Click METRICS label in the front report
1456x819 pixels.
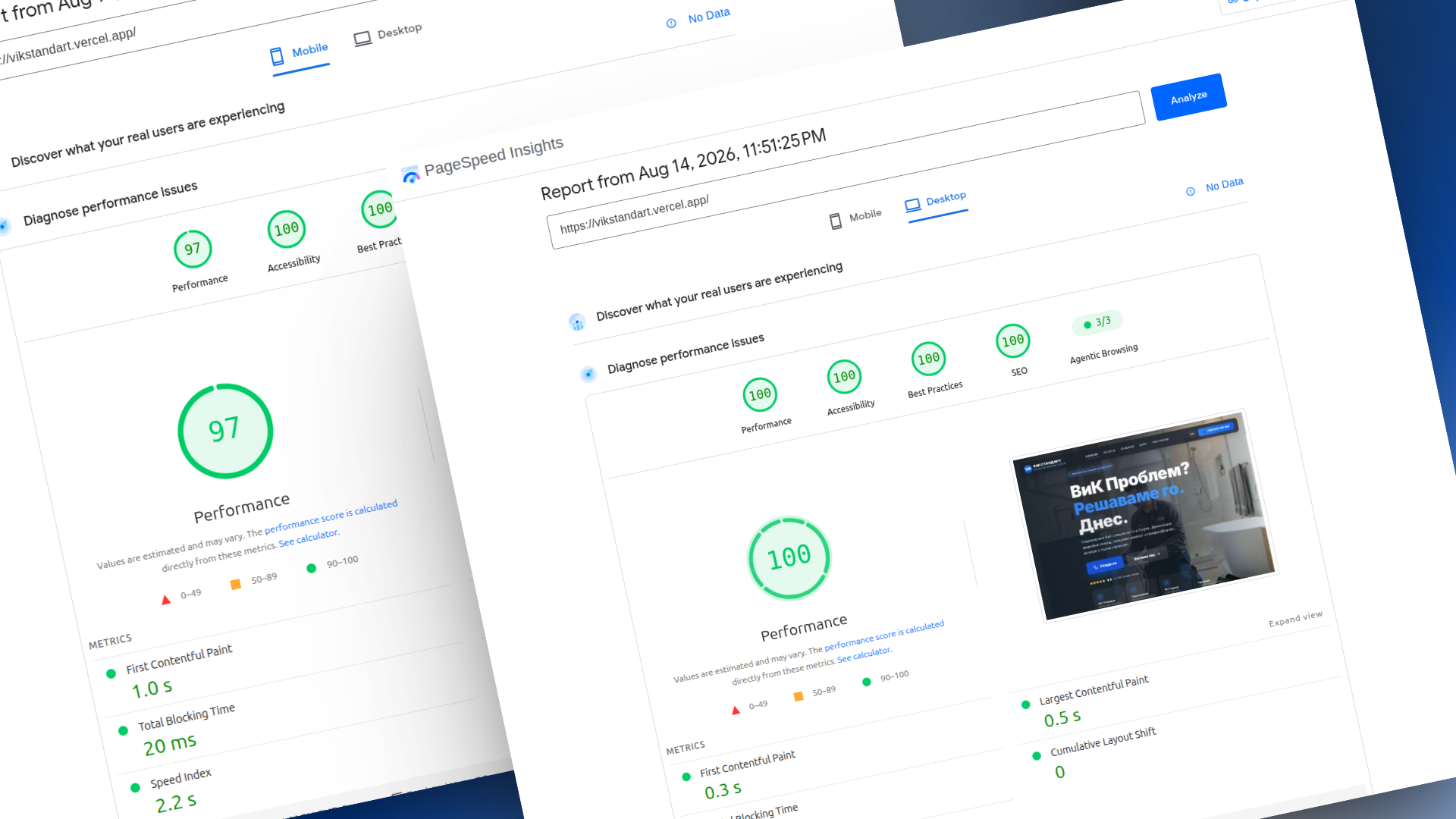click(686, 748)
